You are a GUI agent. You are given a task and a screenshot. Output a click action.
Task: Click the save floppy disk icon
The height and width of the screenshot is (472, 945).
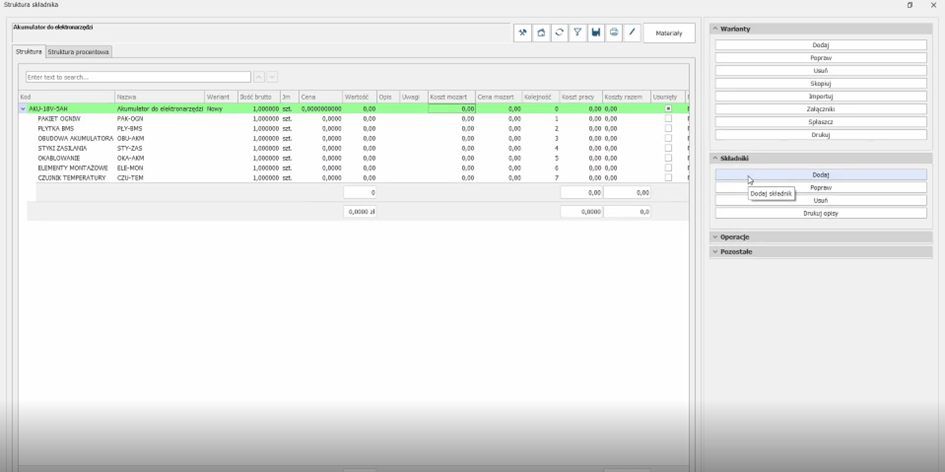[596, 33]
